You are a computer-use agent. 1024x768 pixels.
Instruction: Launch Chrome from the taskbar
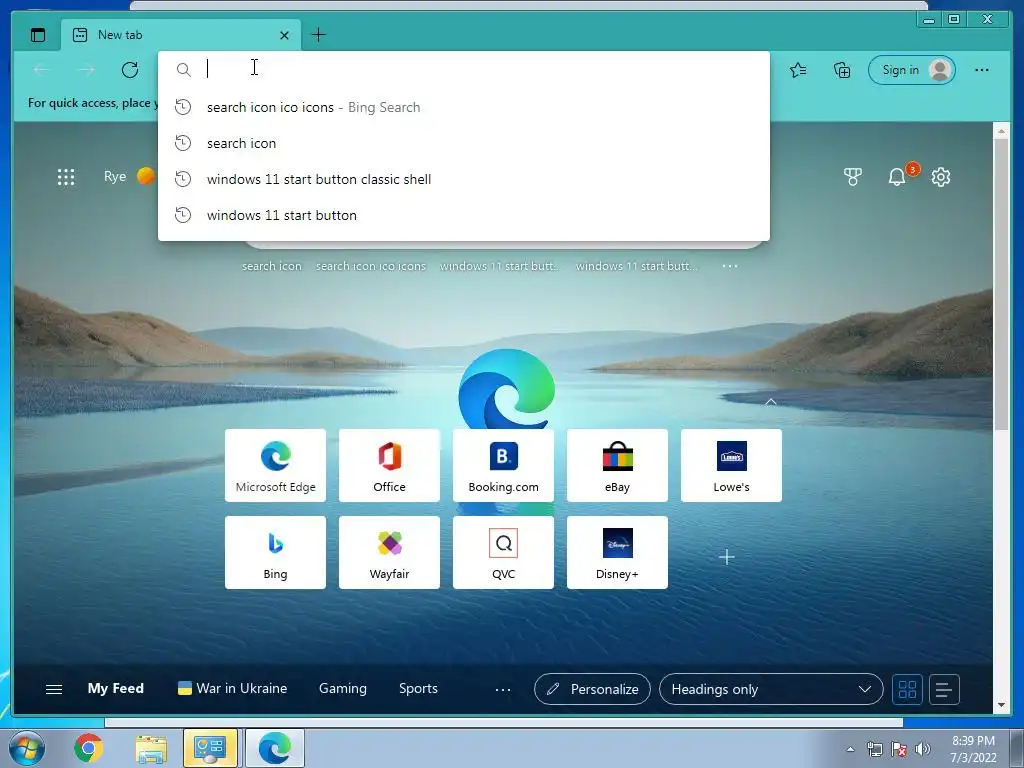(88, 748)
